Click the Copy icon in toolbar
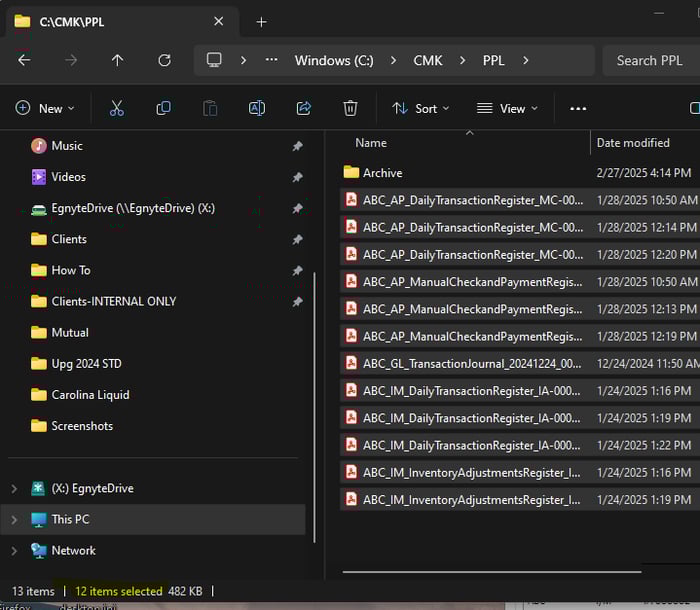The height and width of the screenshot is (610, 700). point(163,108)
